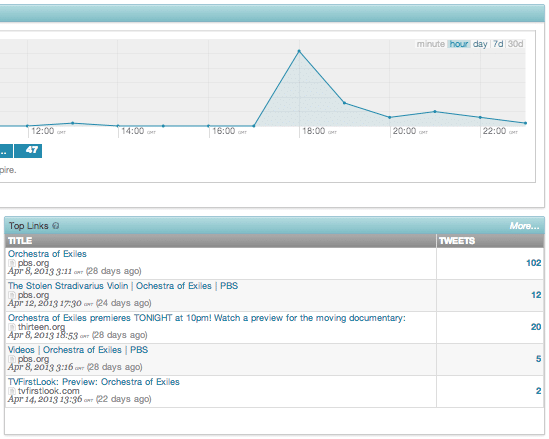Screen dimensions: 549x439
Task: Click the 102 tweets count
Action: (534, 263)
